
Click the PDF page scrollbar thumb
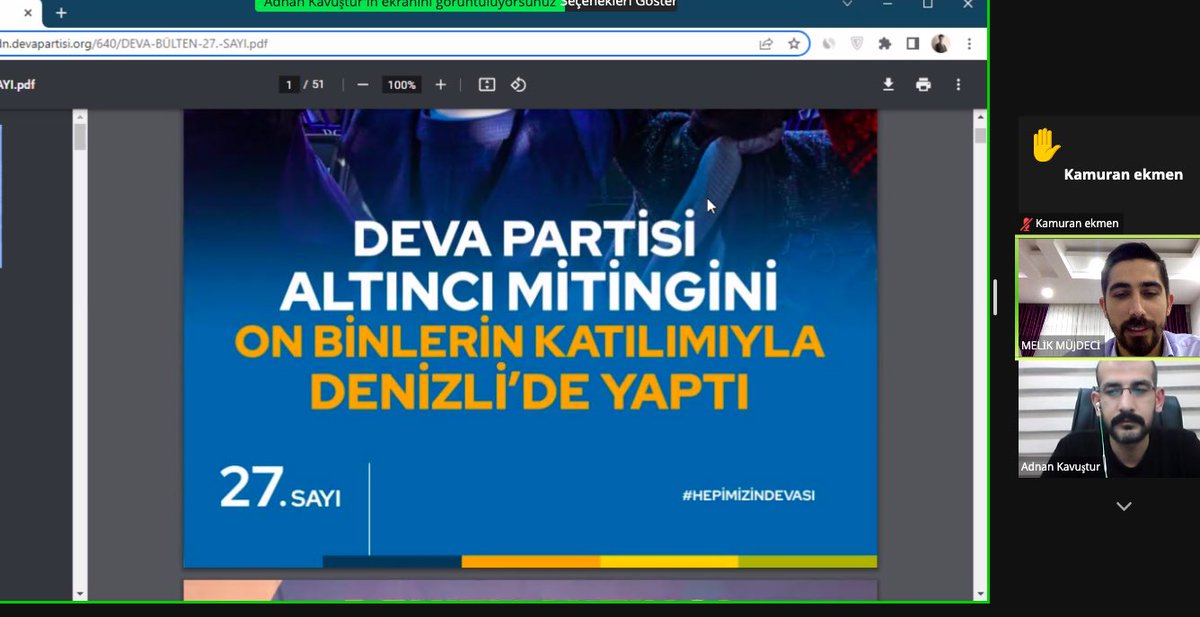tap(980, 136)
